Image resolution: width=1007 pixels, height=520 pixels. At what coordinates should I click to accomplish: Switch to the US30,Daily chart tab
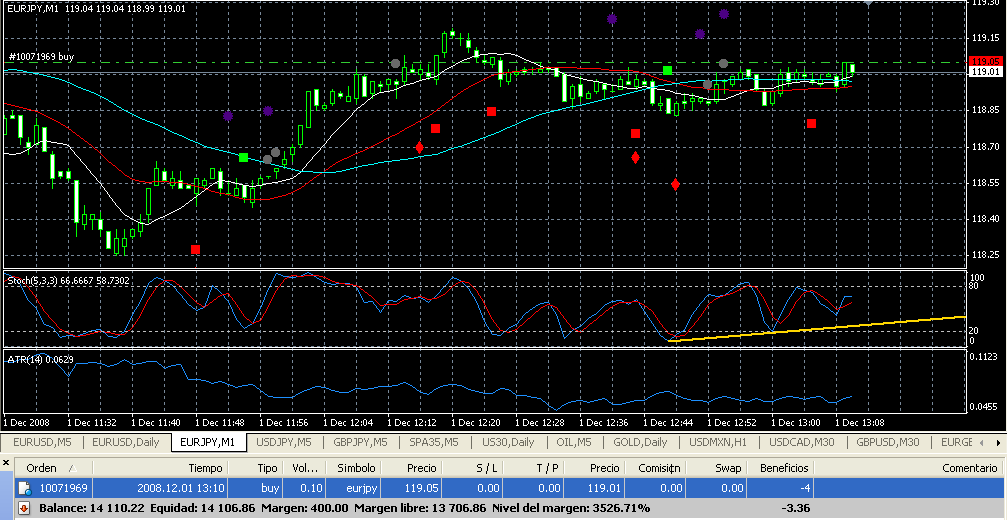tap(506, 442)
